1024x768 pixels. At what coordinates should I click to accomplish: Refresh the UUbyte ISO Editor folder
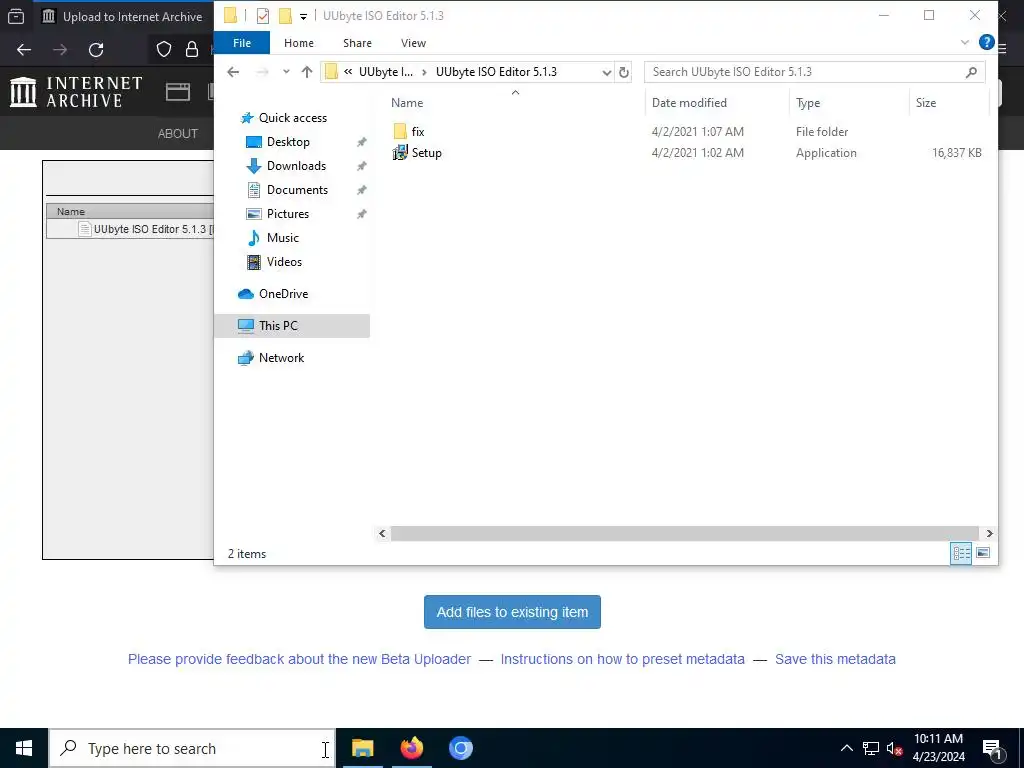[x=624, y=72]
